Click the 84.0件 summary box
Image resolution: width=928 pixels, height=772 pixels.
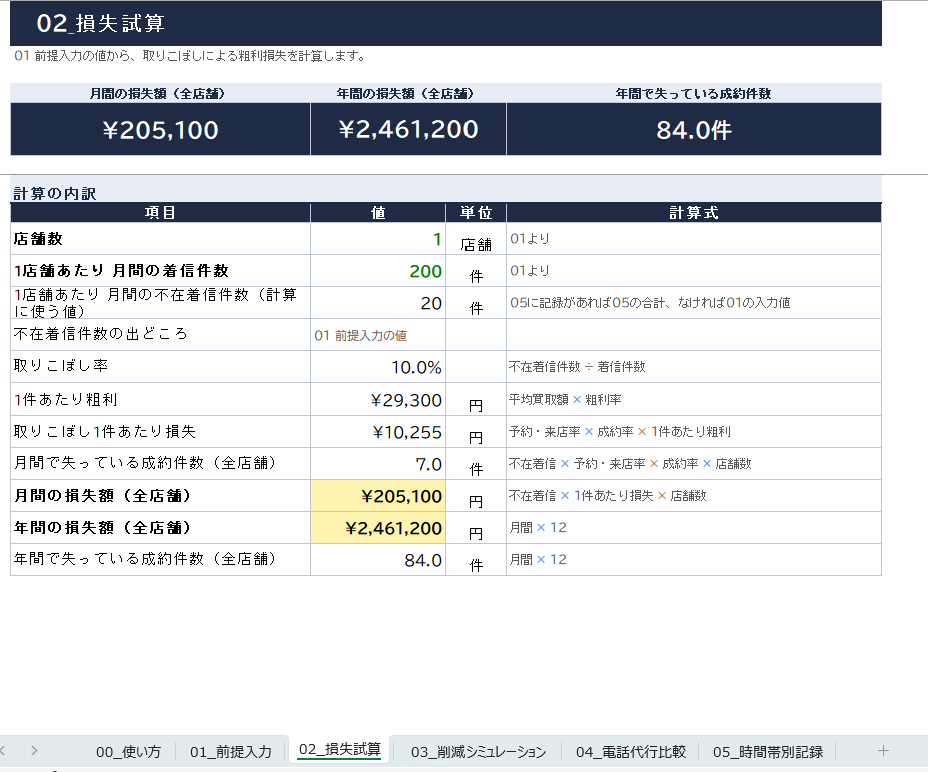(x=694, y=129)
